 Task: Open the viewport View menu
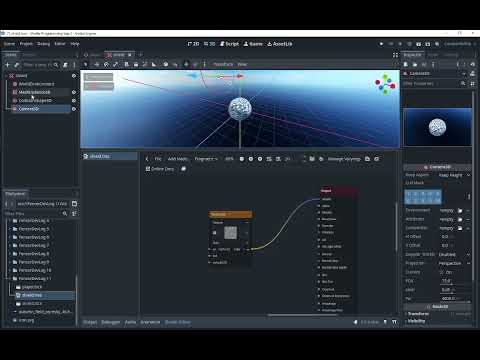coord(242,64)
